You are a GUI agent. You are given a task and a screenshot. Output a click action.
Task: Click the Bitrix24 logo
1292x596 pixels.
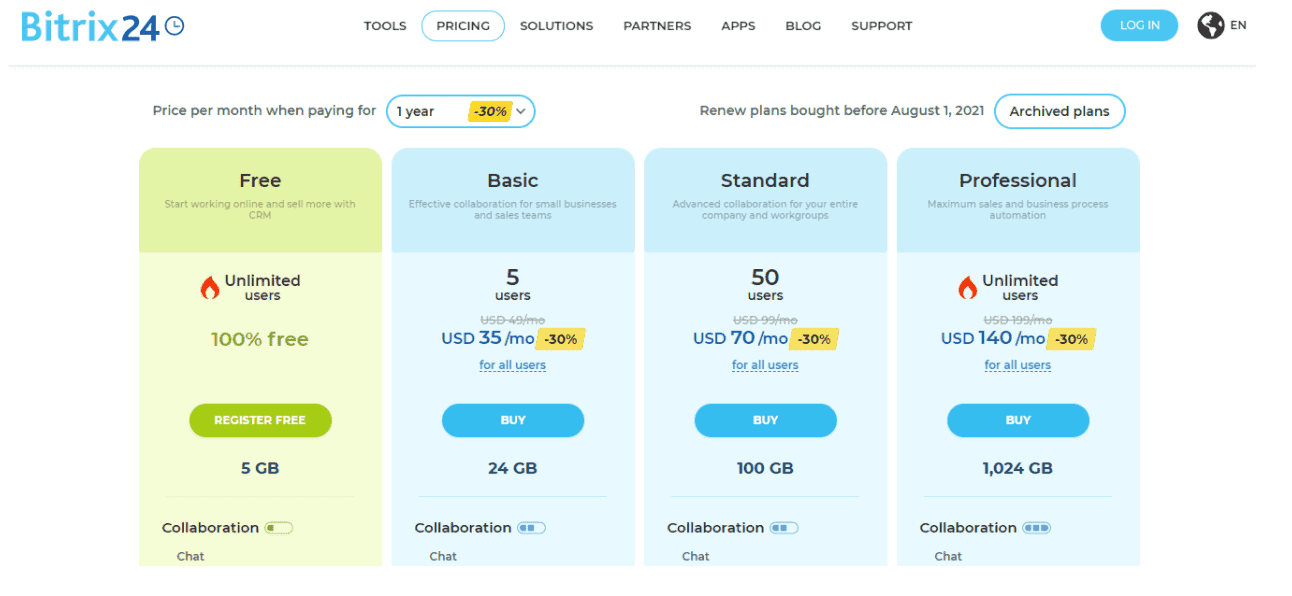pyautogui.click(x=103, y=26)
